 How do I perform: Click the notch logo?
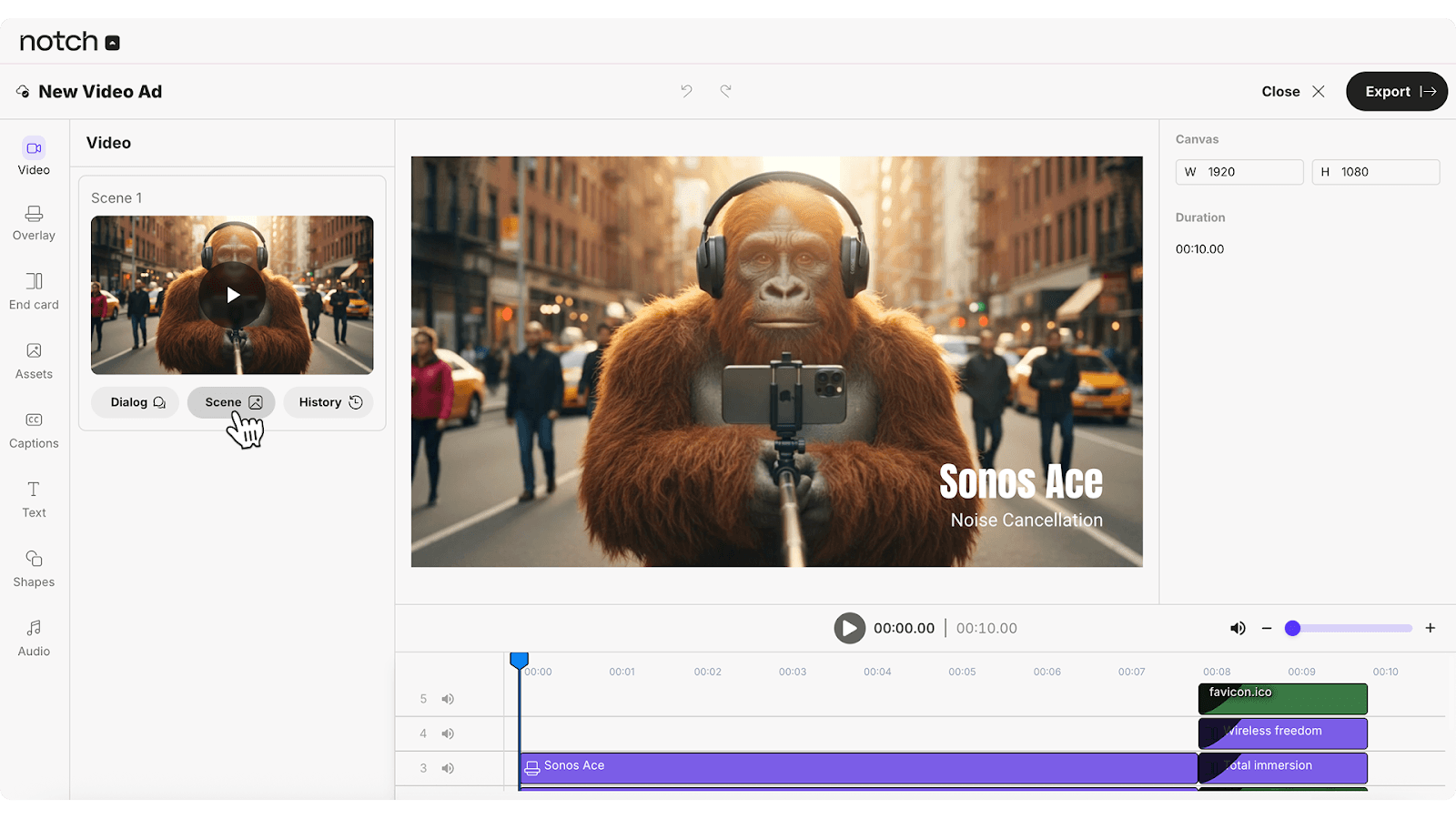(69, 42)
